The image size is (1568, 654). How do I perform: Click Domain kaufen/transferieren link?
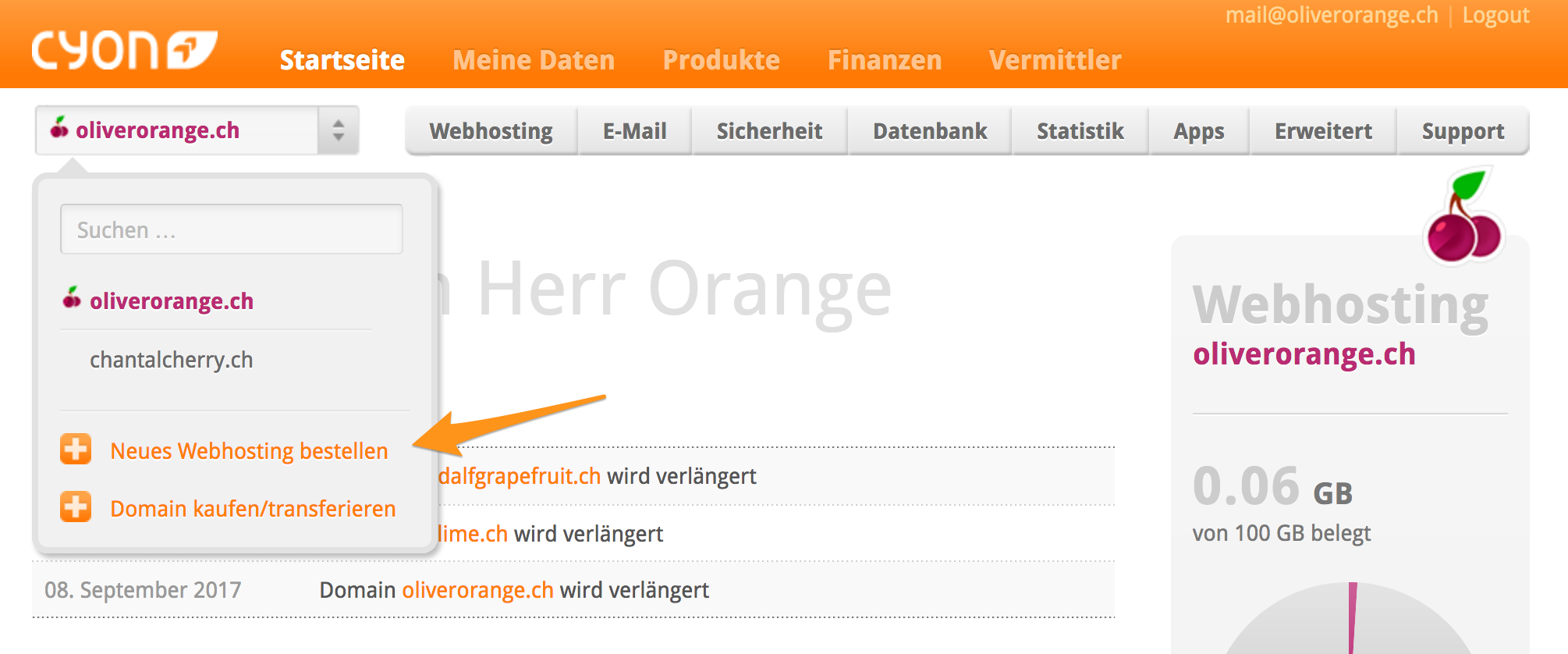[253, 509]
